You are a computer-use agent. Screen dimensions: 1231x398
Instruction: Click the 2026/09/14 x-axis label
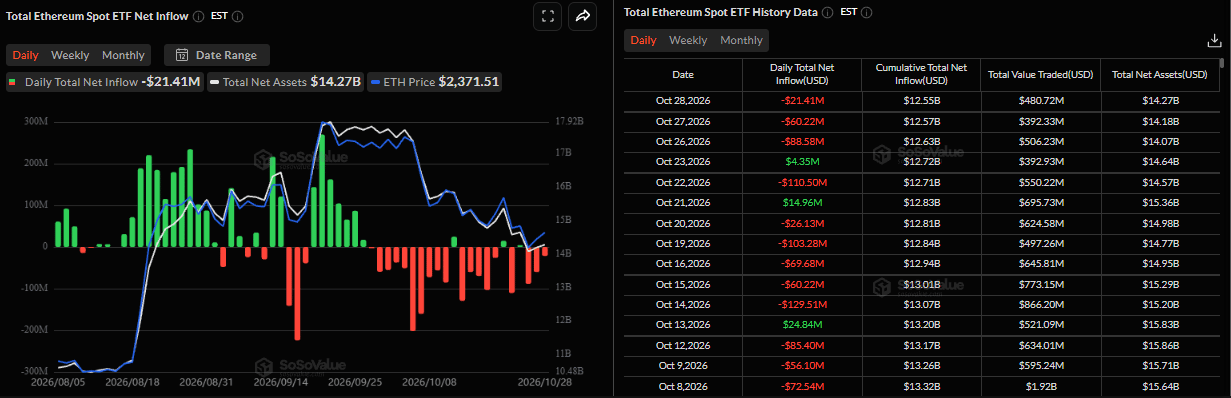pyautogui.click(x=280, y=382)
